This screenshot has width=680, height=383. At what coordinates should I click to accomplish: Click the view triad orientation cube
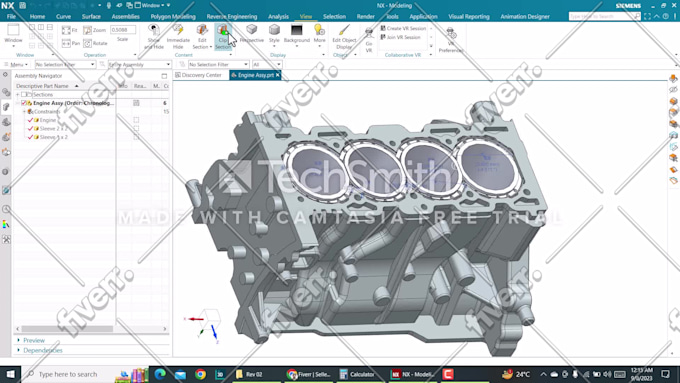click(210, 319)
